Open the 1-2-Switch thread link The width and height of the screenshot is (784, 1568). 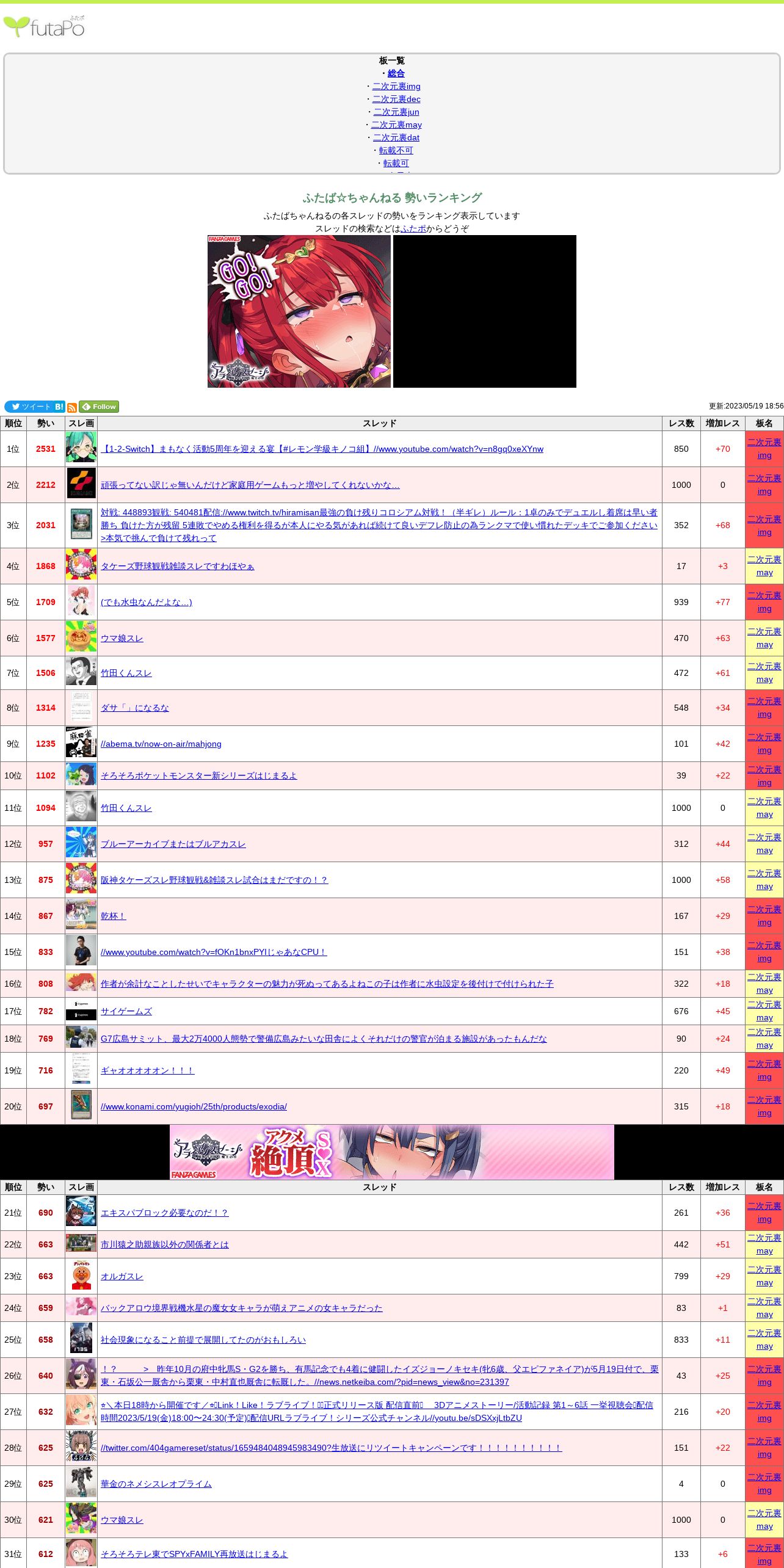click(322, 449)
